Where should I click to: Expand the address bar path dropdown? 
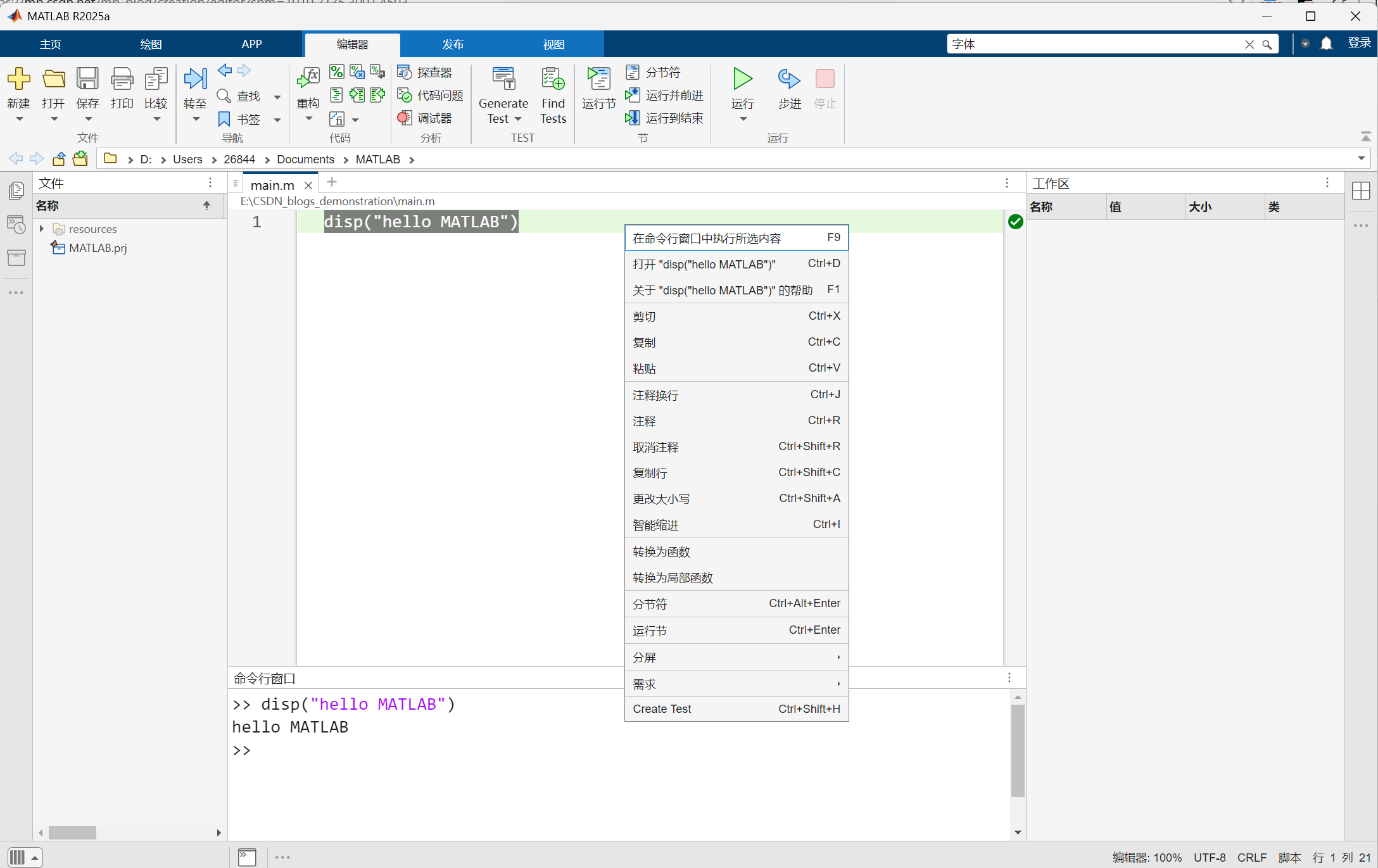1361,158
